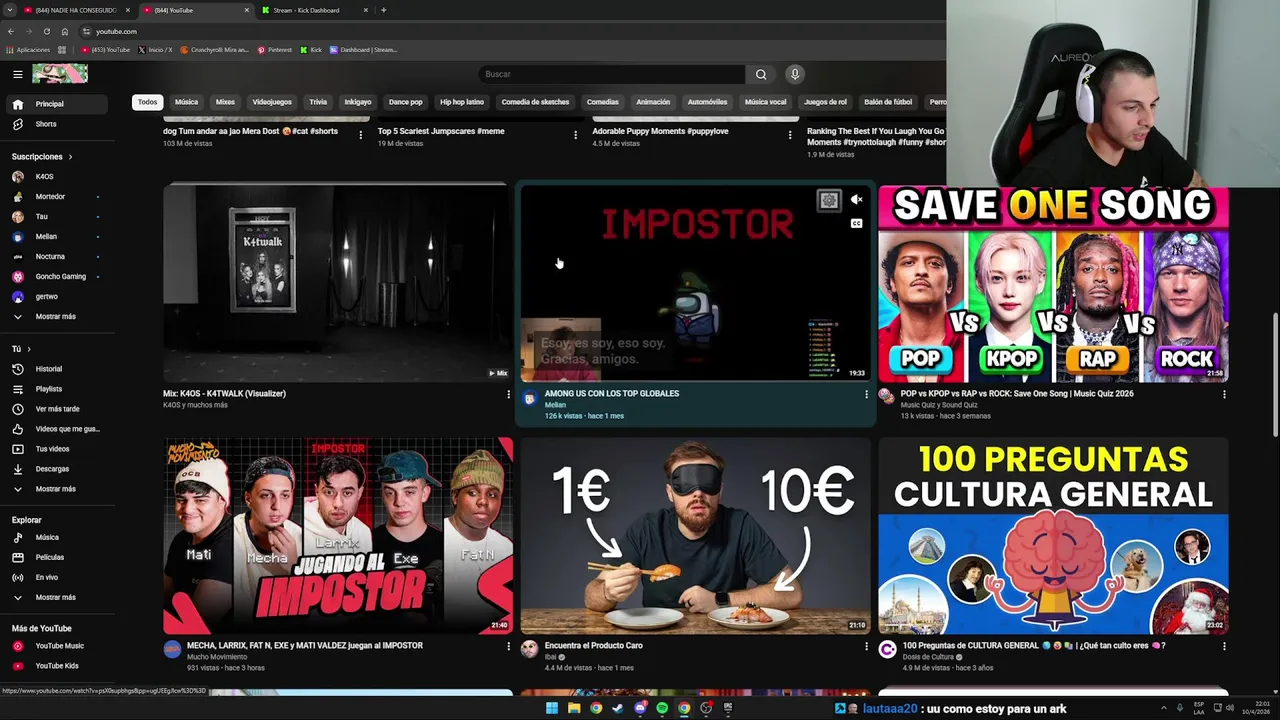Open Mellan channel under AMONG US video
This screenshot has width=1280, height=720.
point(555,405)
